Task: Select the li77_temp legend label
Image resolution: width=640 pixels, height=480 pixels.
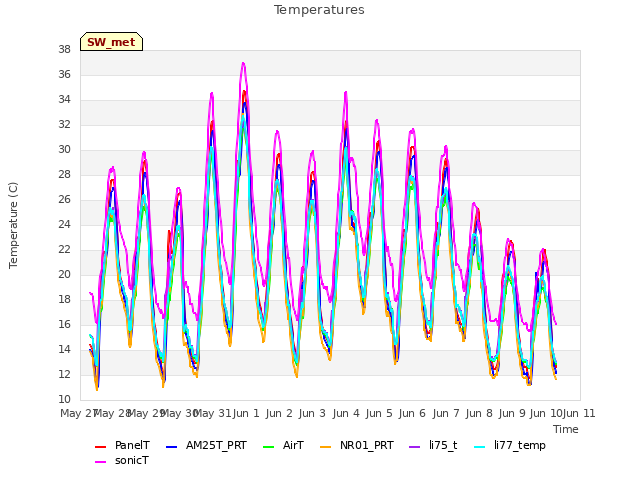Action: pyautogui.click(x=520, y=445)
